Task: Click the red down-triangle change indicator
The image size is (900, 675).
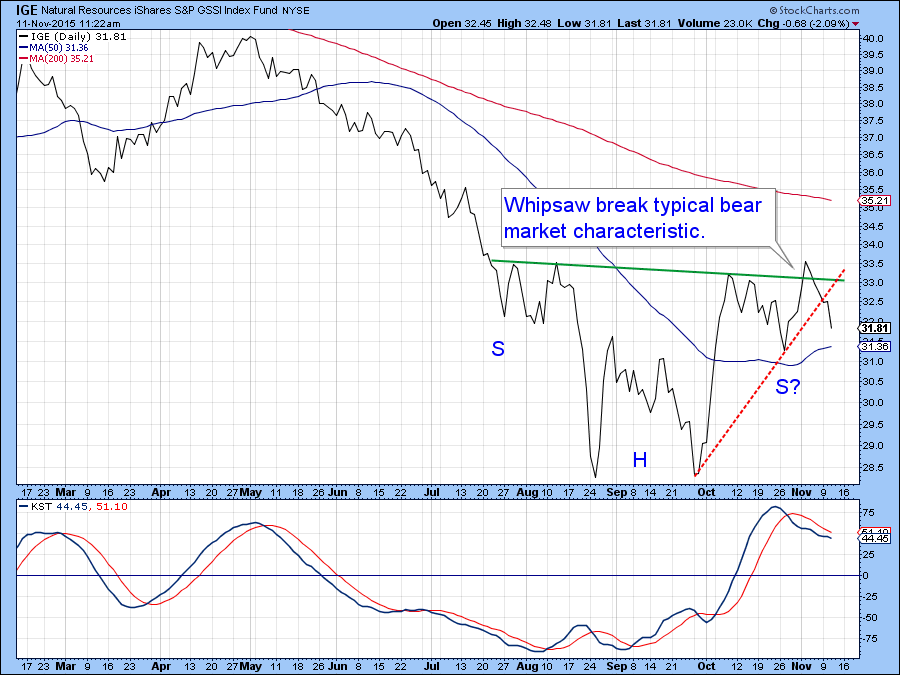Action: pyautogui.click(x=856, y=24)
